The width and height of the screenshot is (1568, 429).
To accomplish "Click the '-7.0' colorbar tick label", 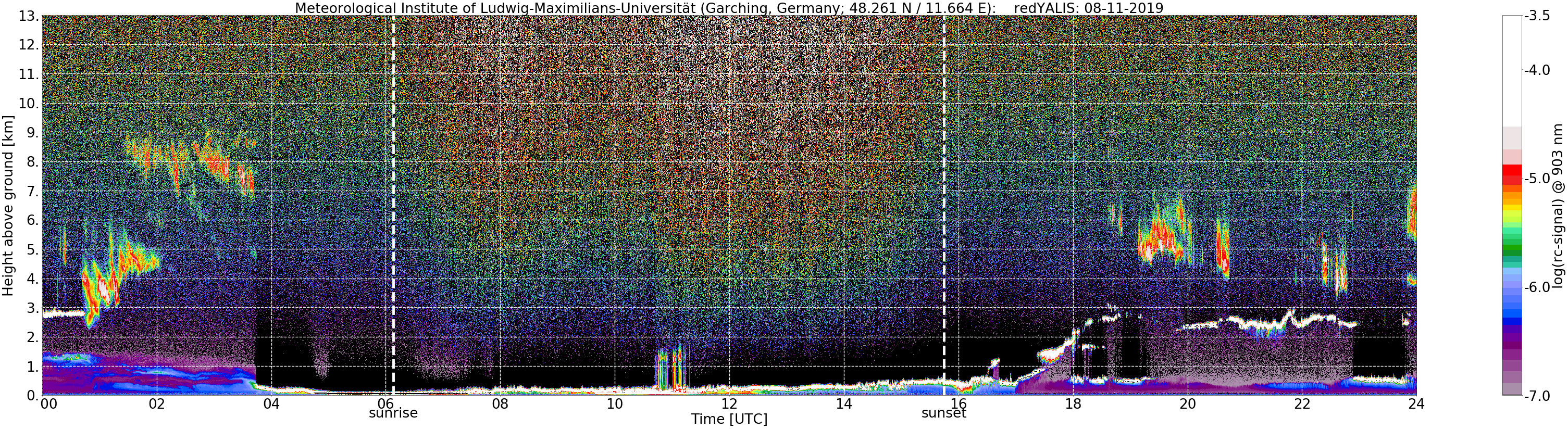I will click(x=1537, y=396).
